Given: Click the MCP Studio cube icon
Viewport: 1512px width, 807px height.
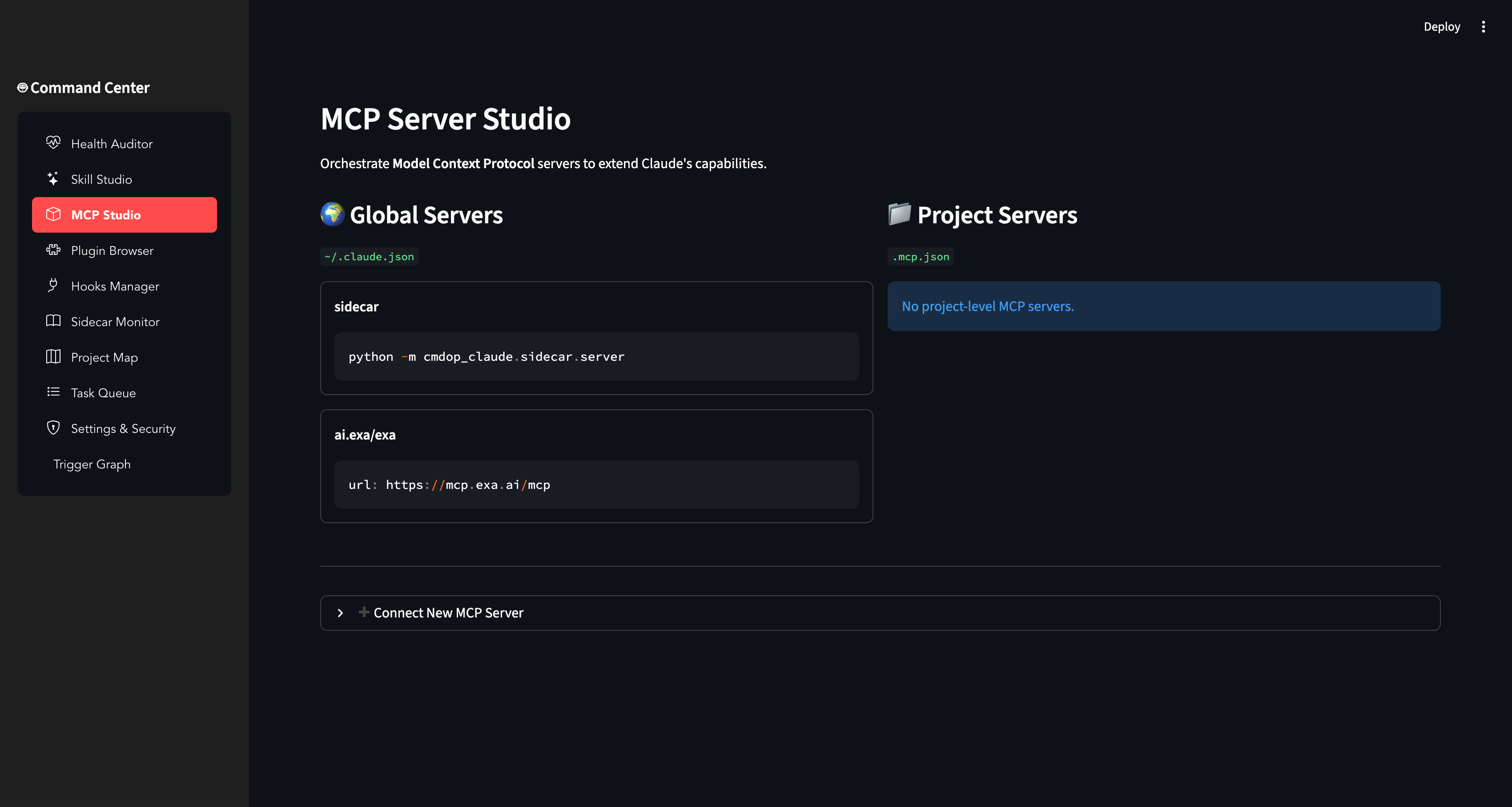Looking at the screenshot, I should (x=53, y=214).
